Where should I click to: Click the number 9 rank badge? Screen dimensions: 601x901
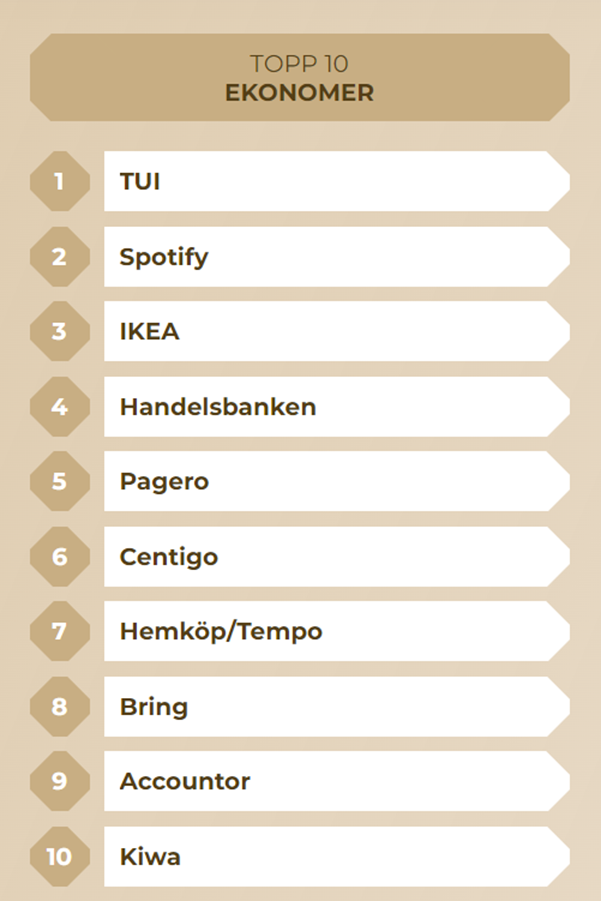coord(60,781)
